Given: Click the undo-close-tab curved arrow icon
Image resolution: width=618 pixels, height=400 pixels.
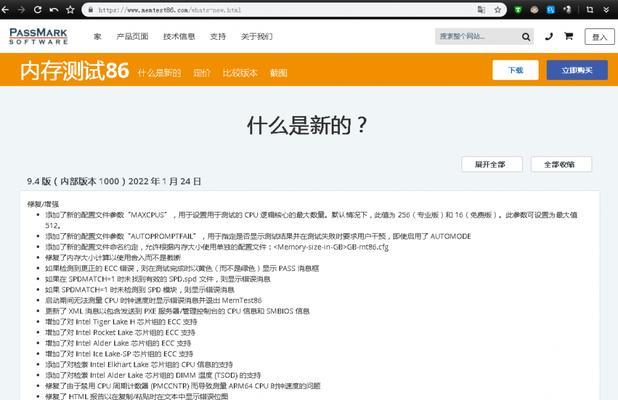Looking at the screenshot, I should (x=54, y=9).
